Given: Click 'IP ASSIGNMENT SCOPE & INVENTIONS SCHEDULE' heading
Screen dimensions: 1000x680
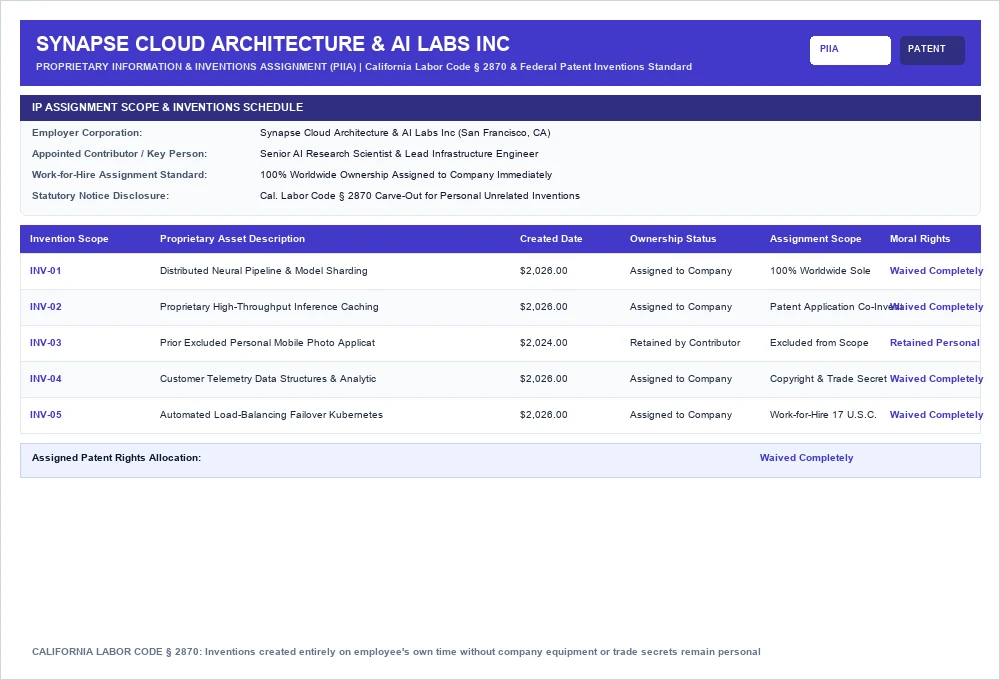Looking at the screenshot, I should pyautogui.click(x=167, y=107).
